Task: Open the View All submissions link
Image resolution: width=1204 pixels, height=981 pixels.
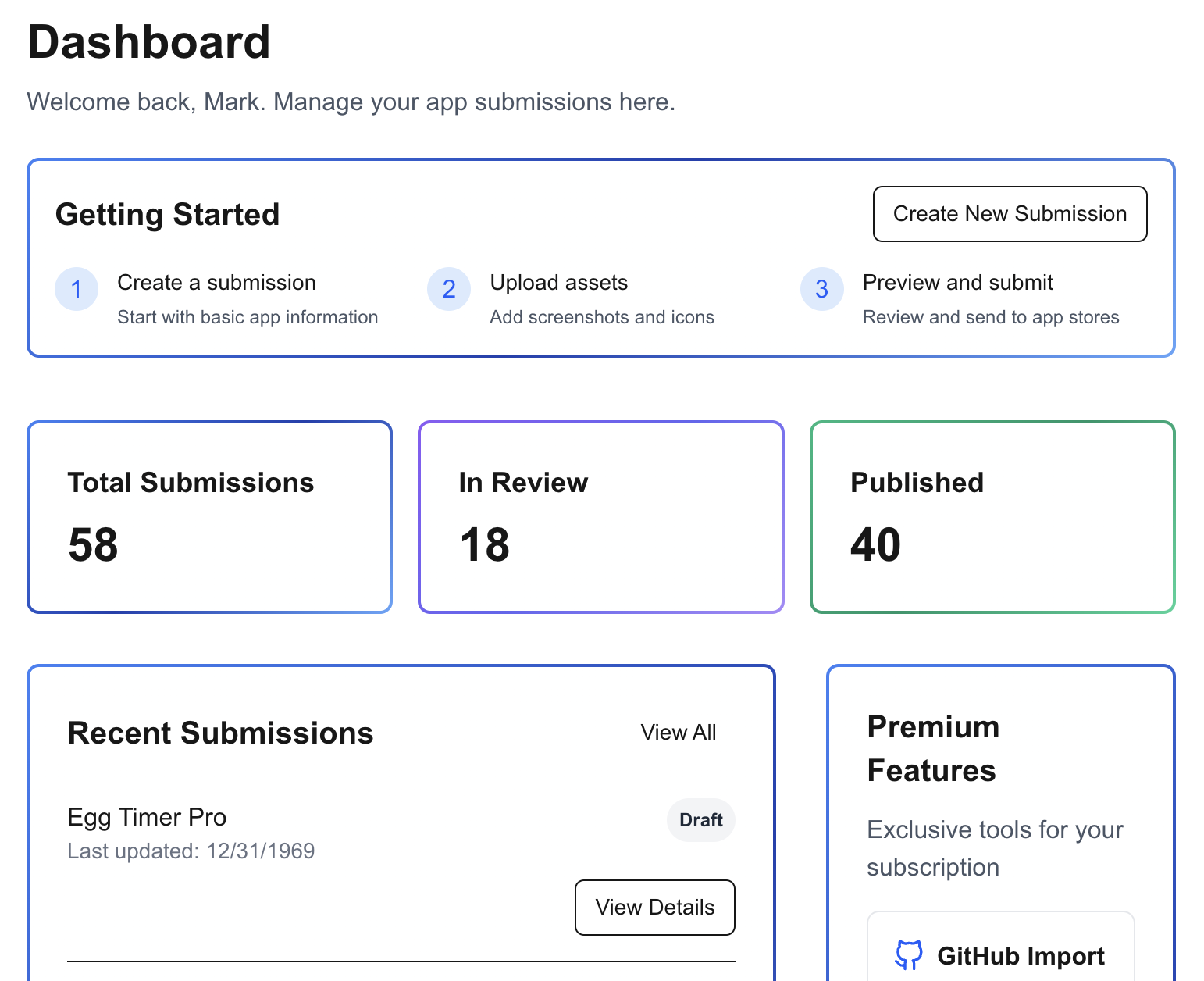Action: tap(678, 733)
